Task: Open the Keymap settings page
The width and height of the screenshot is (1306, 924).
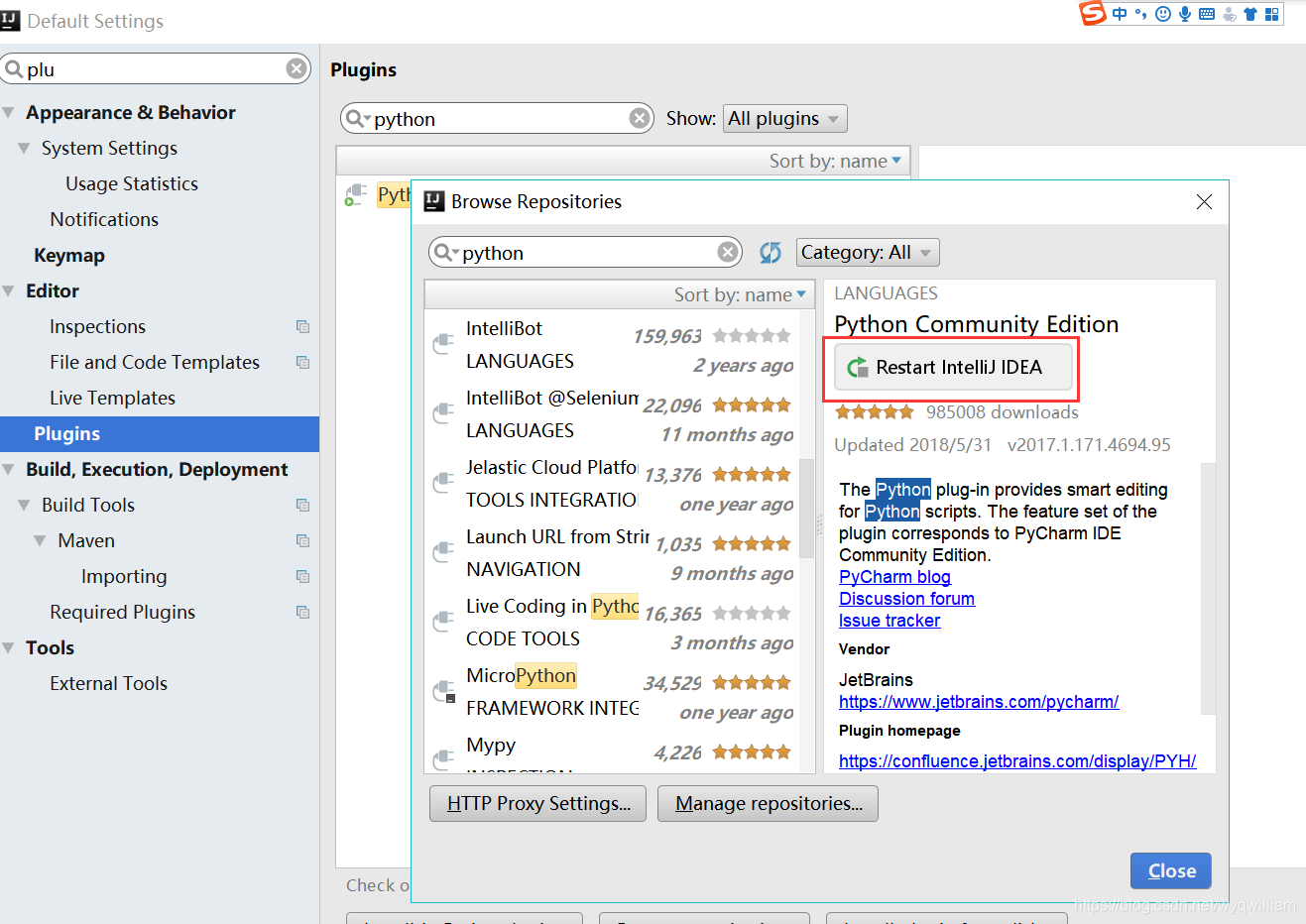Action: click(69, 255)
